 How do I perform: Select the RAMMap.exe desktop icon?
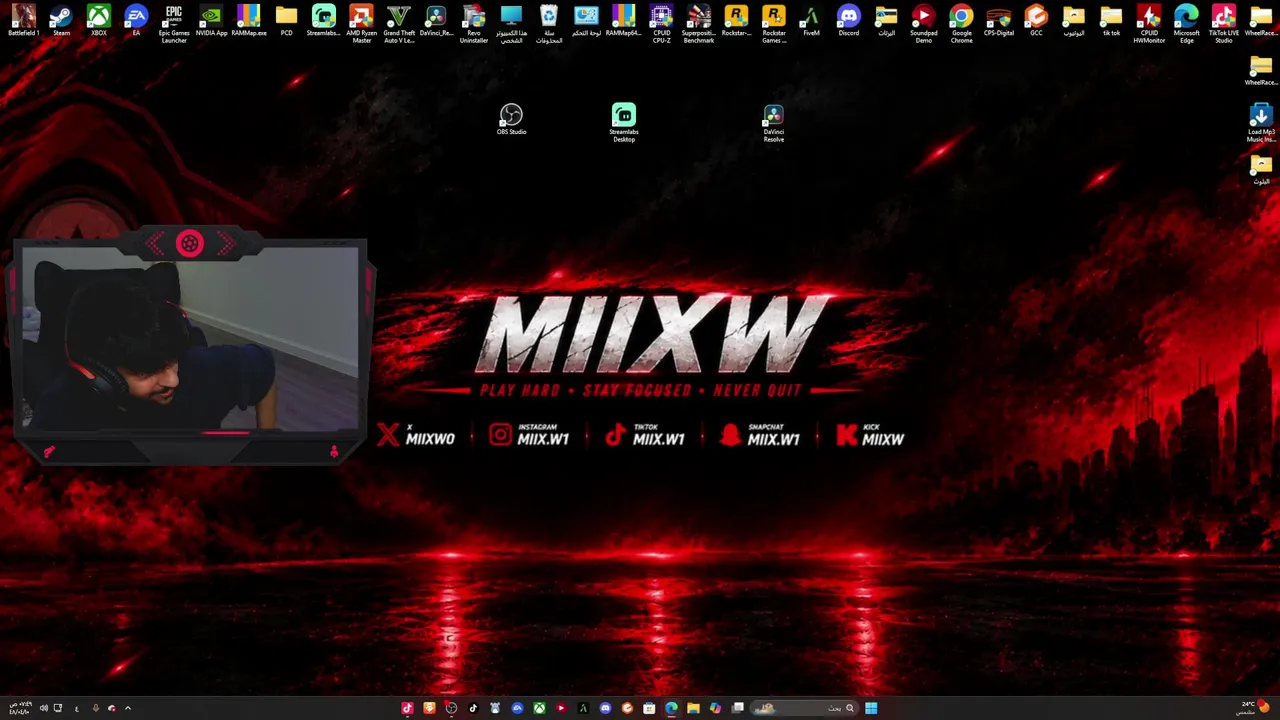[249, 21]
